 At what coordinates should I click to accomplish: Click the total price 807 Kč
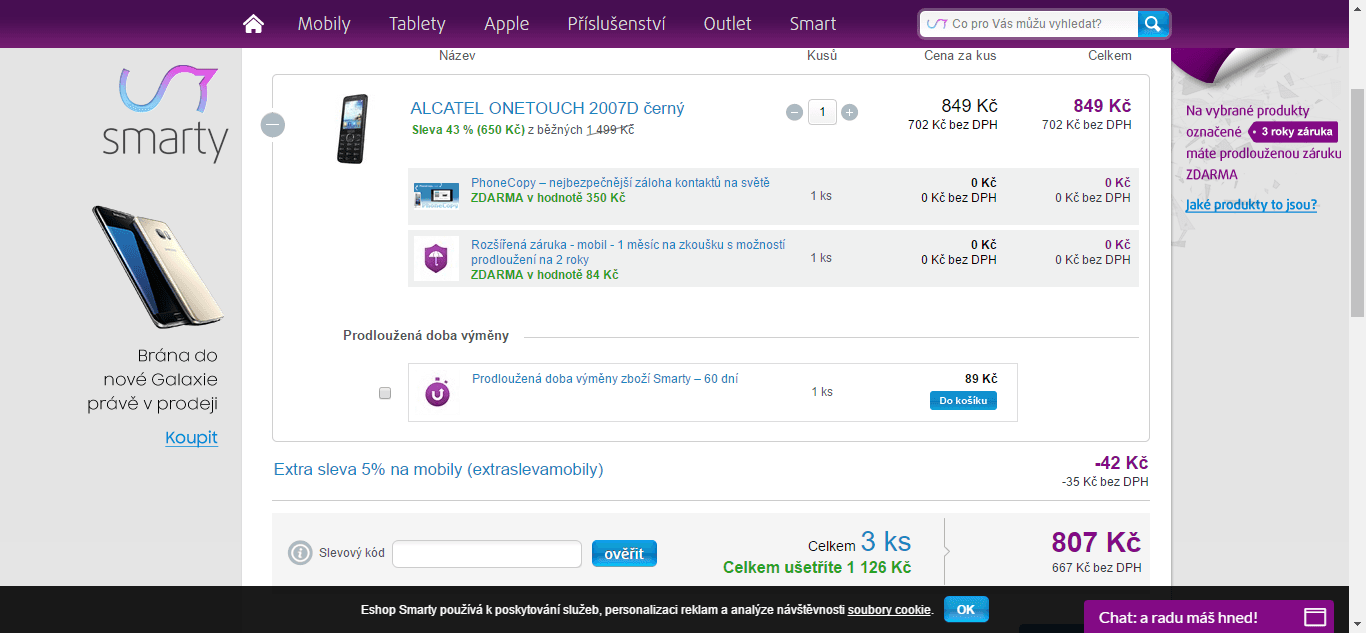pyautogui.click(x=1096, y=543)
